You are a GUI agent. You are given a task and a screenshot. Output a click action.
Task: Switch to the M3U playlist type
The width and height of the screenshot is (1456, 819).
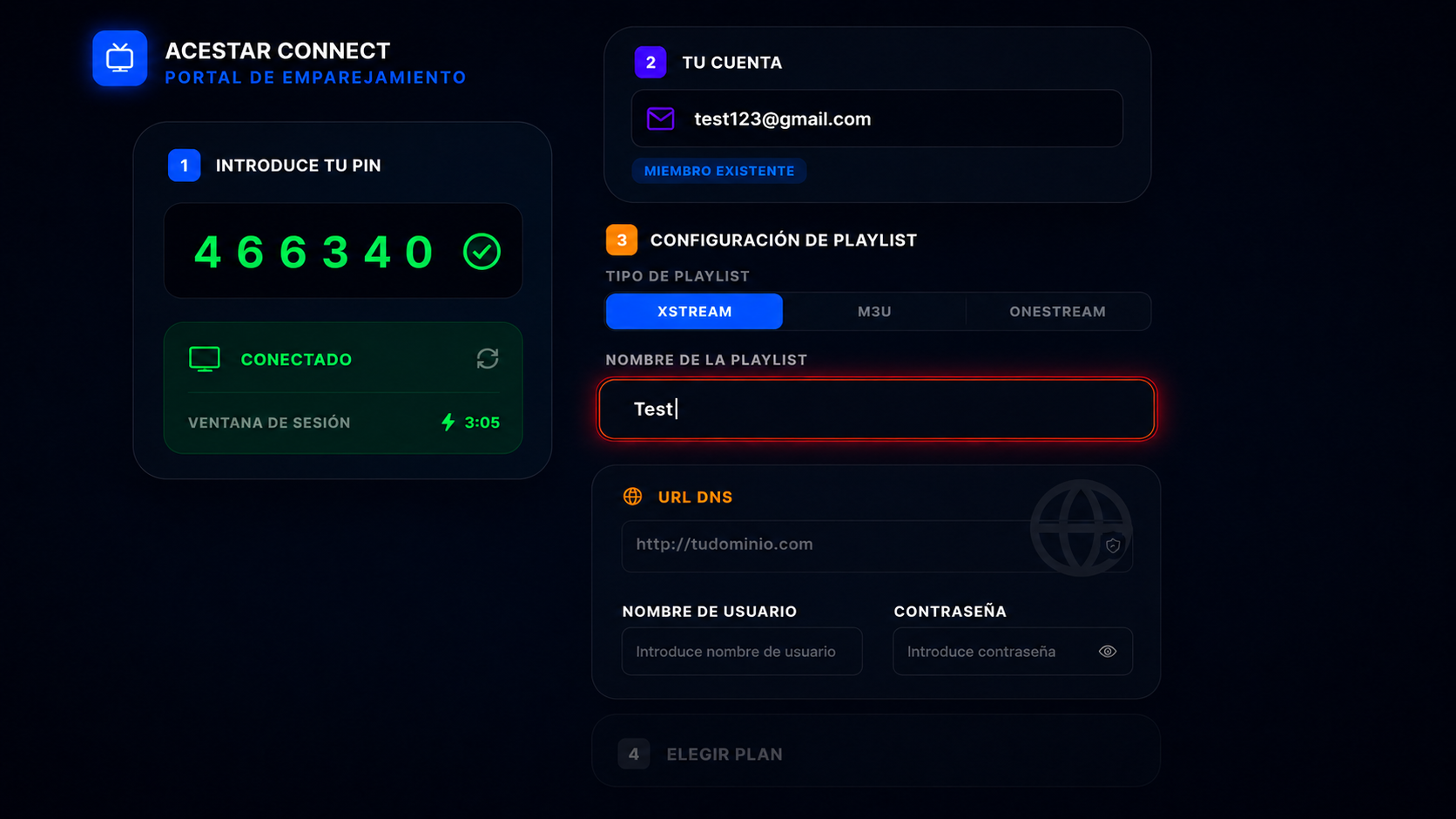click(x=874, y=312)
